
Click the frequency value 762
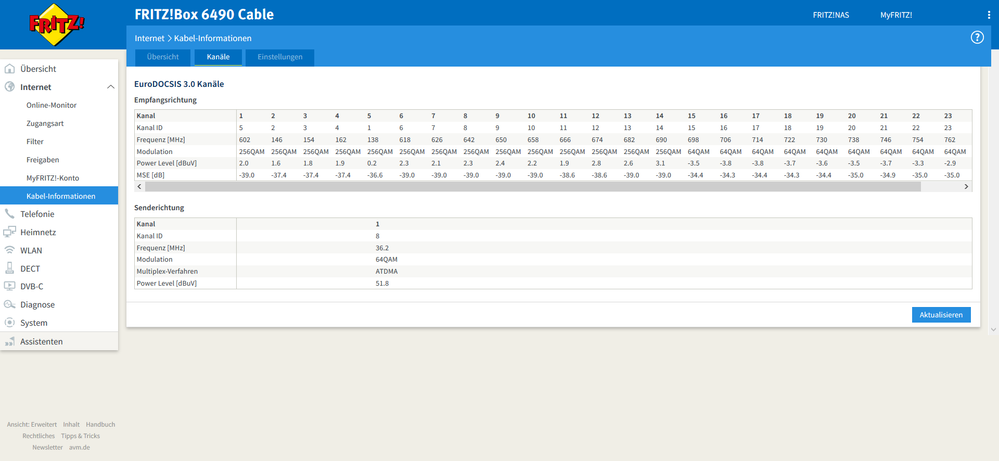coord(949,139)
